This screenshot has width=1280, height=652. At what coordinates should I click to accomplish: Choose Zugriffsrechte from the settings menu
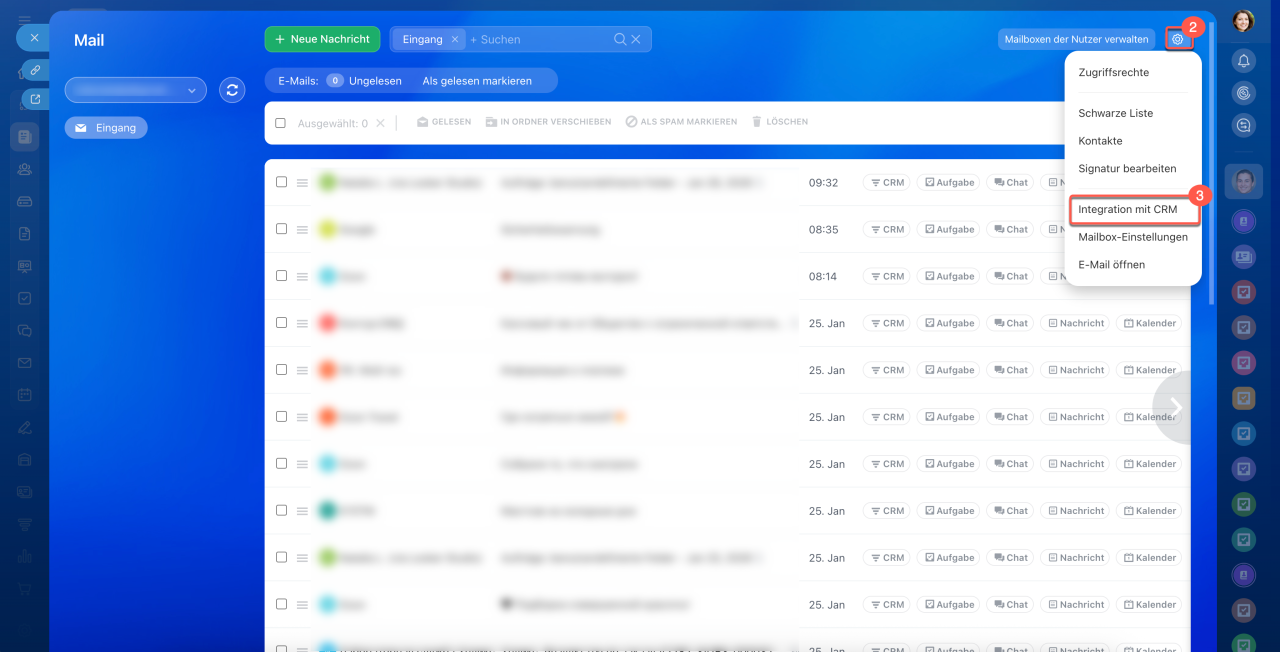tap(1114, 73)
